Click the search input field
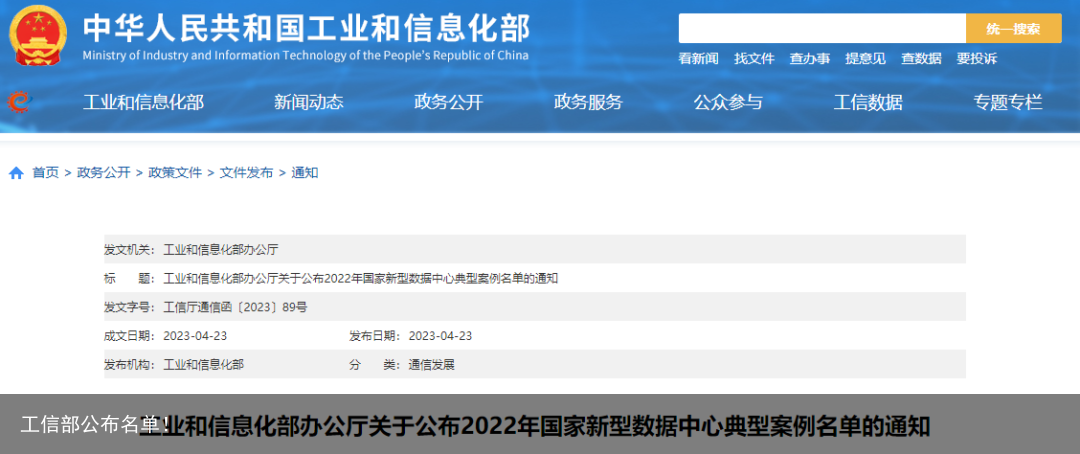The width and height of the screenshot is (1080, 454). (x=822, y=28)
